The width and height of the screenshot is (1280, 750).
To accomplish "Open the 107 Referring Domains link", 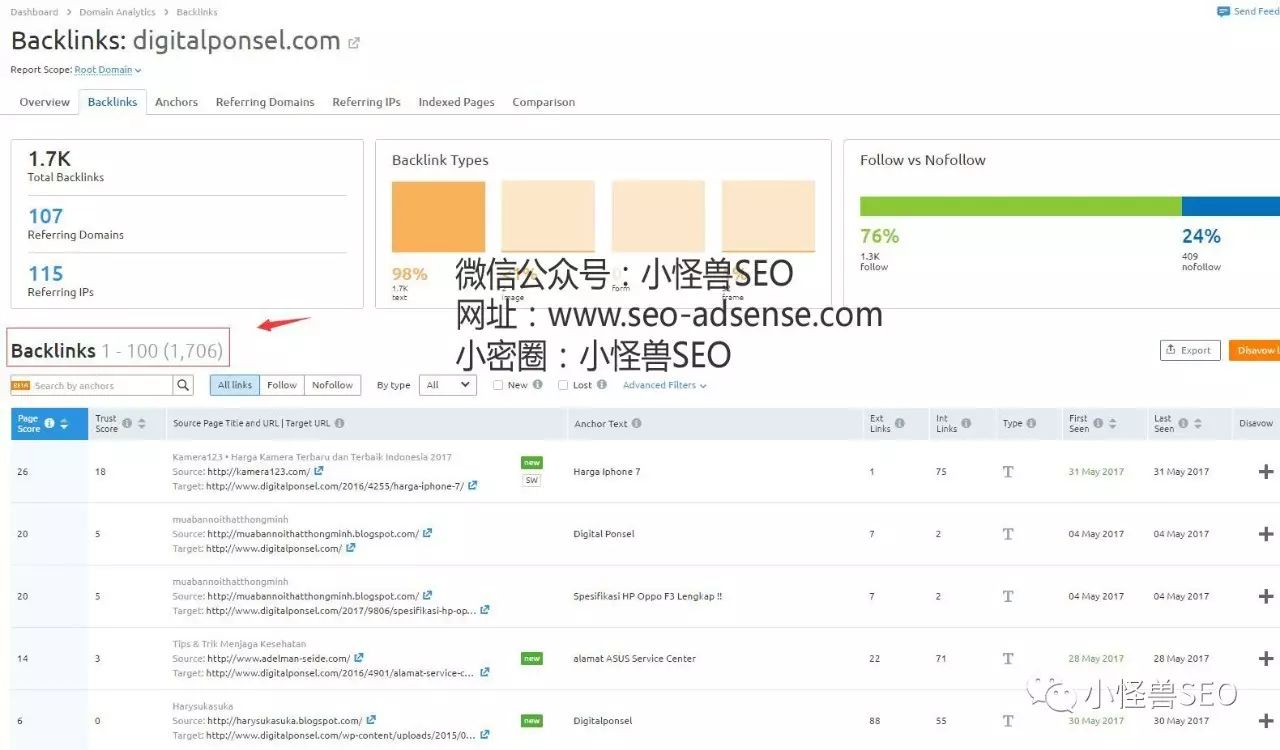I will tap(46, 216).
